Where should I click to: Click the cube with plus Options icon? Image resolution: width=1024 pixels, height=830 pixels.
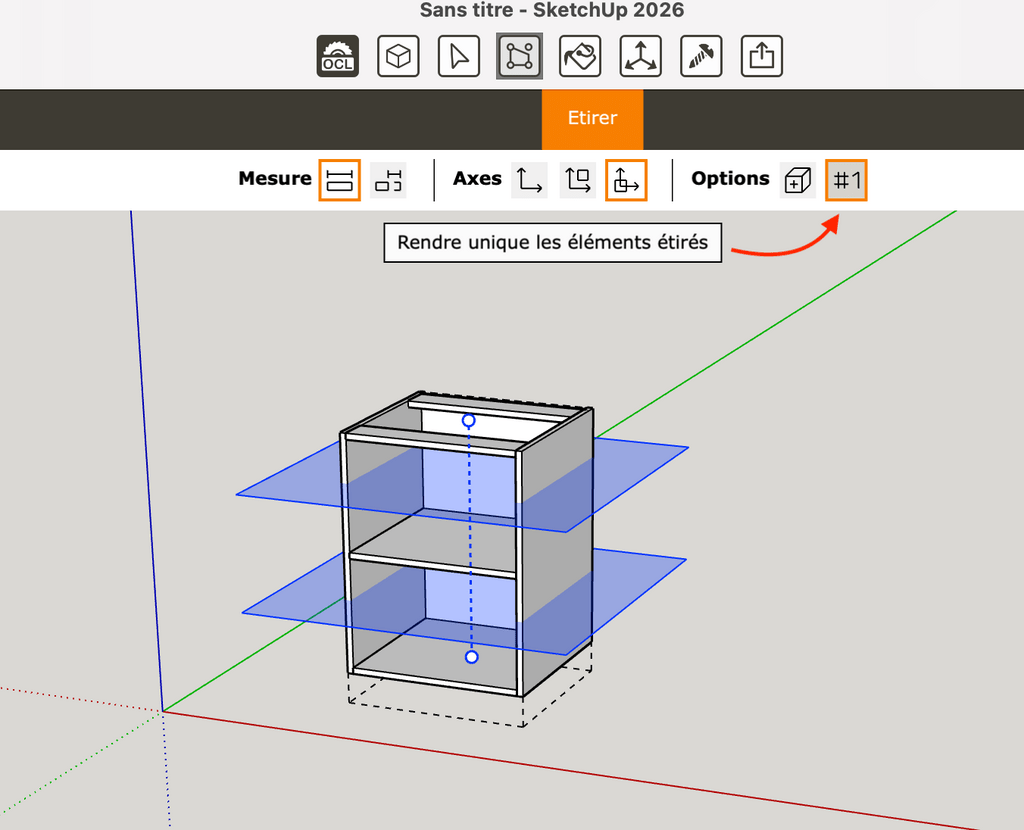pyautogui.click(x=798, y=180)
